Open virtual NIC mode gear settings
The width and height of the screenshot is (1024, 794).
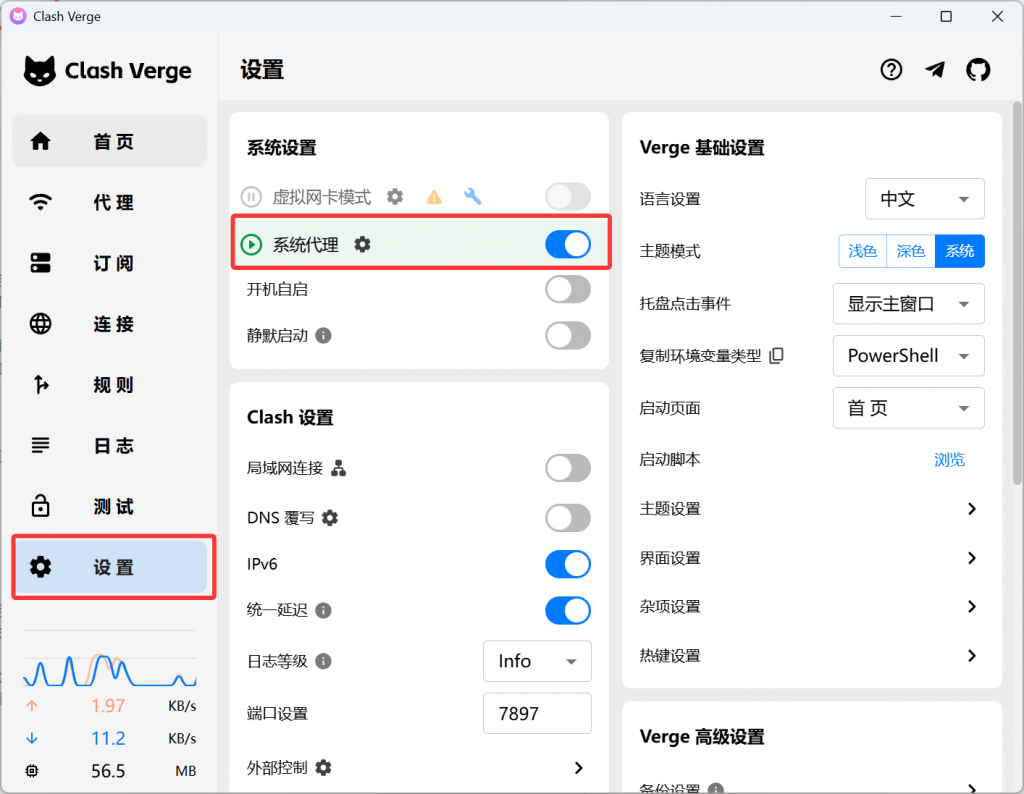click(395, 196)
